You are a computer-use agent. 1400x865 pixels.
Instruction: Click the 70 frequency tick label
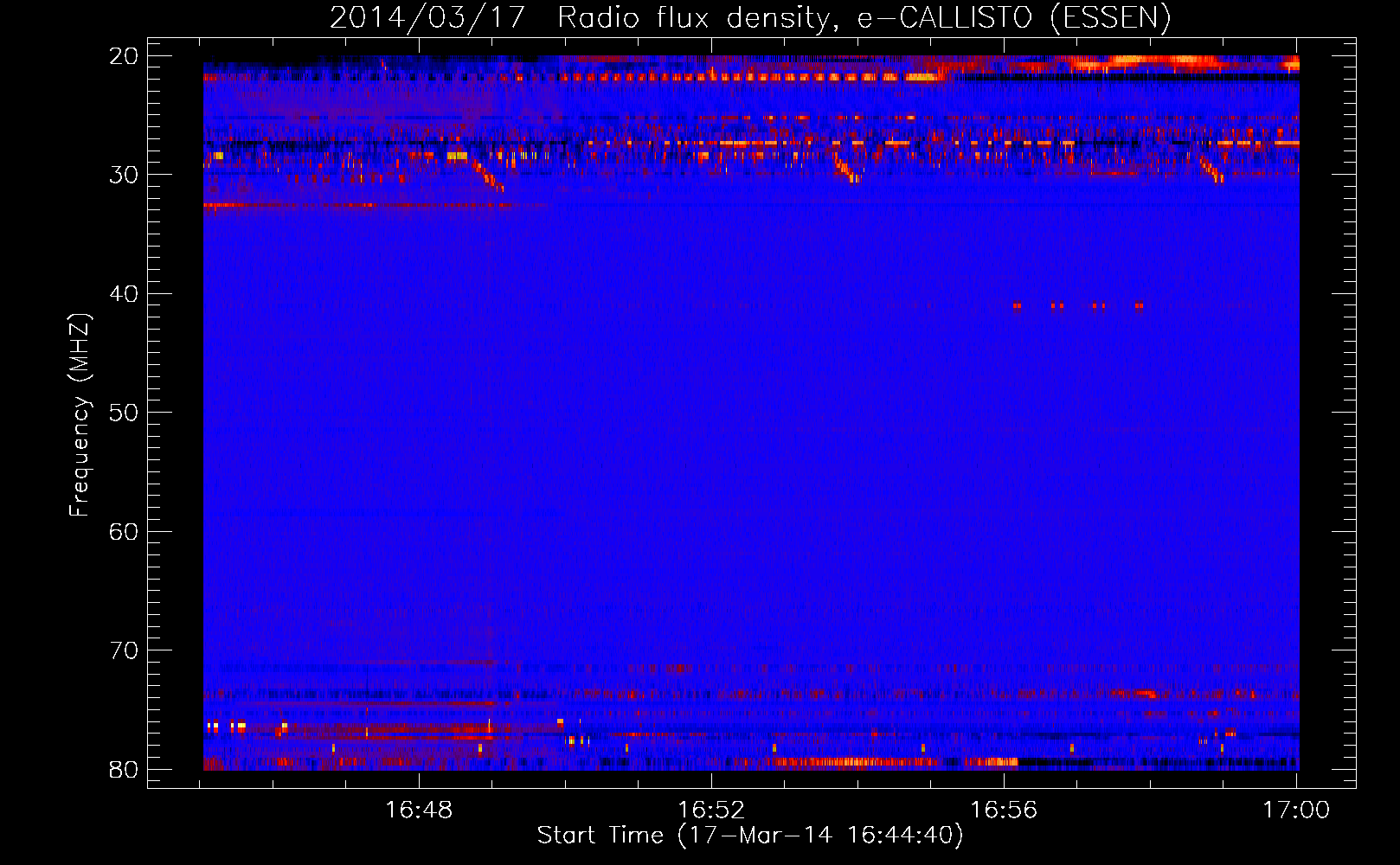point(124,650)
